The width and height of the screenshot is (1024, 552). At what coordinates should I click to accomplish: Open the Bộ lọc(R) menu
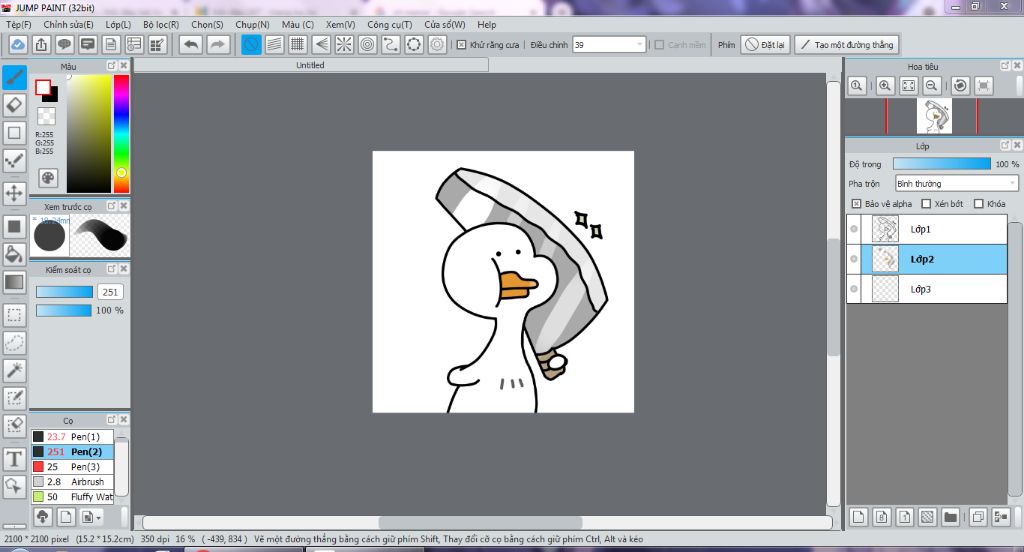pos(161,24)
